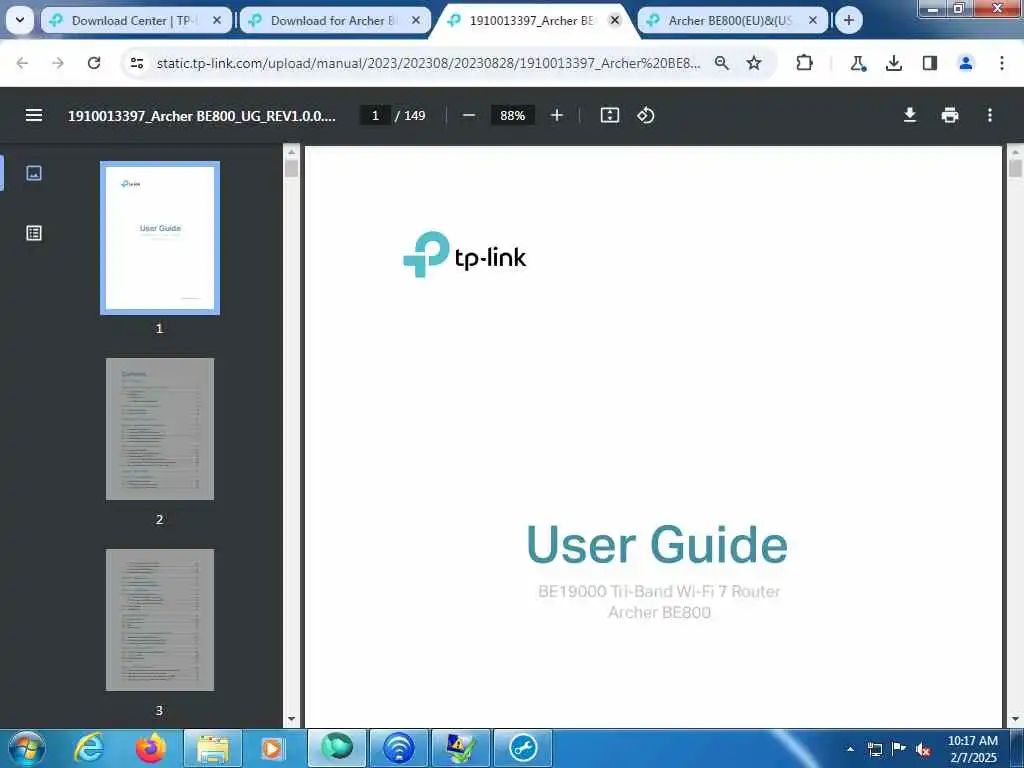
Task: Open the browser Downloads icon
Action: (x=893, y=63)
